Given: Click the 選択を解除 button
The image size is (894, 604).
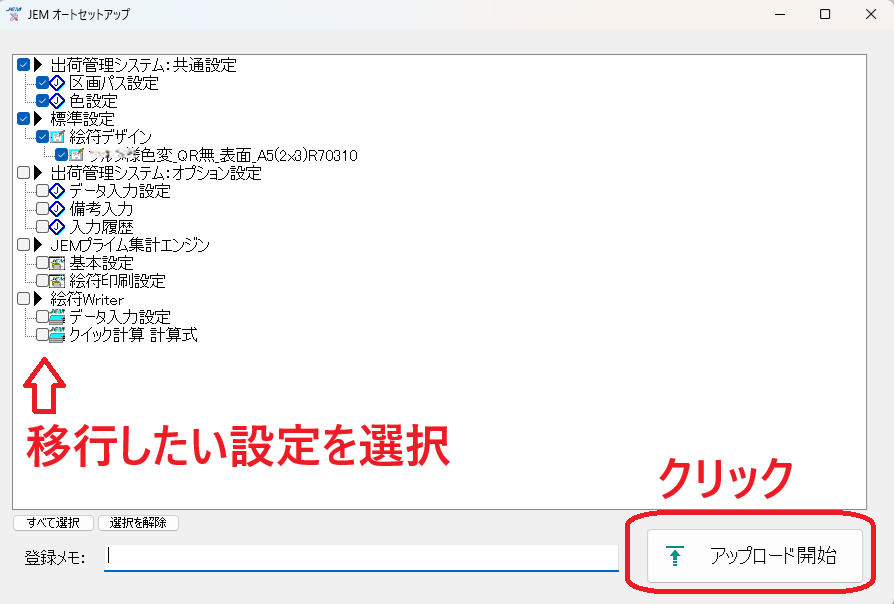Looking at the screenshot, I should [138, 523].
